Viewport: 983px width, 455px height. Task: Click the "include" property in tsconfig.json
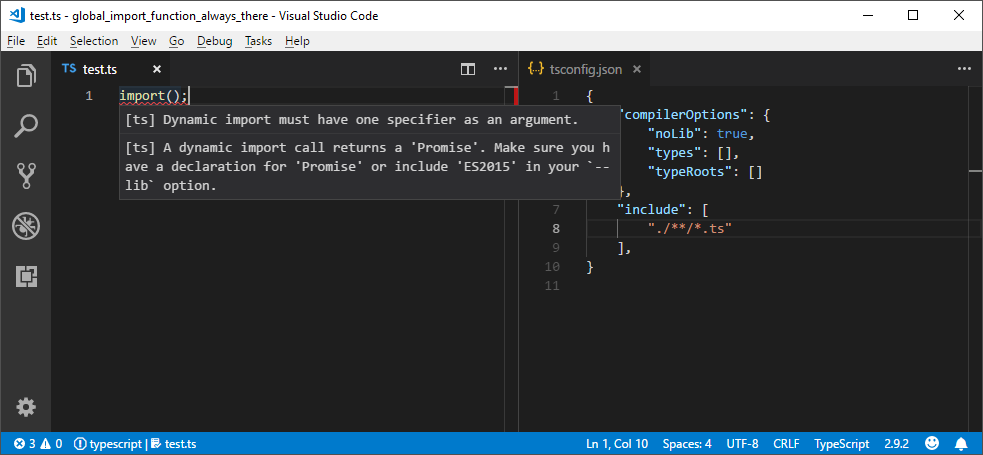click(x=652, y=209)
